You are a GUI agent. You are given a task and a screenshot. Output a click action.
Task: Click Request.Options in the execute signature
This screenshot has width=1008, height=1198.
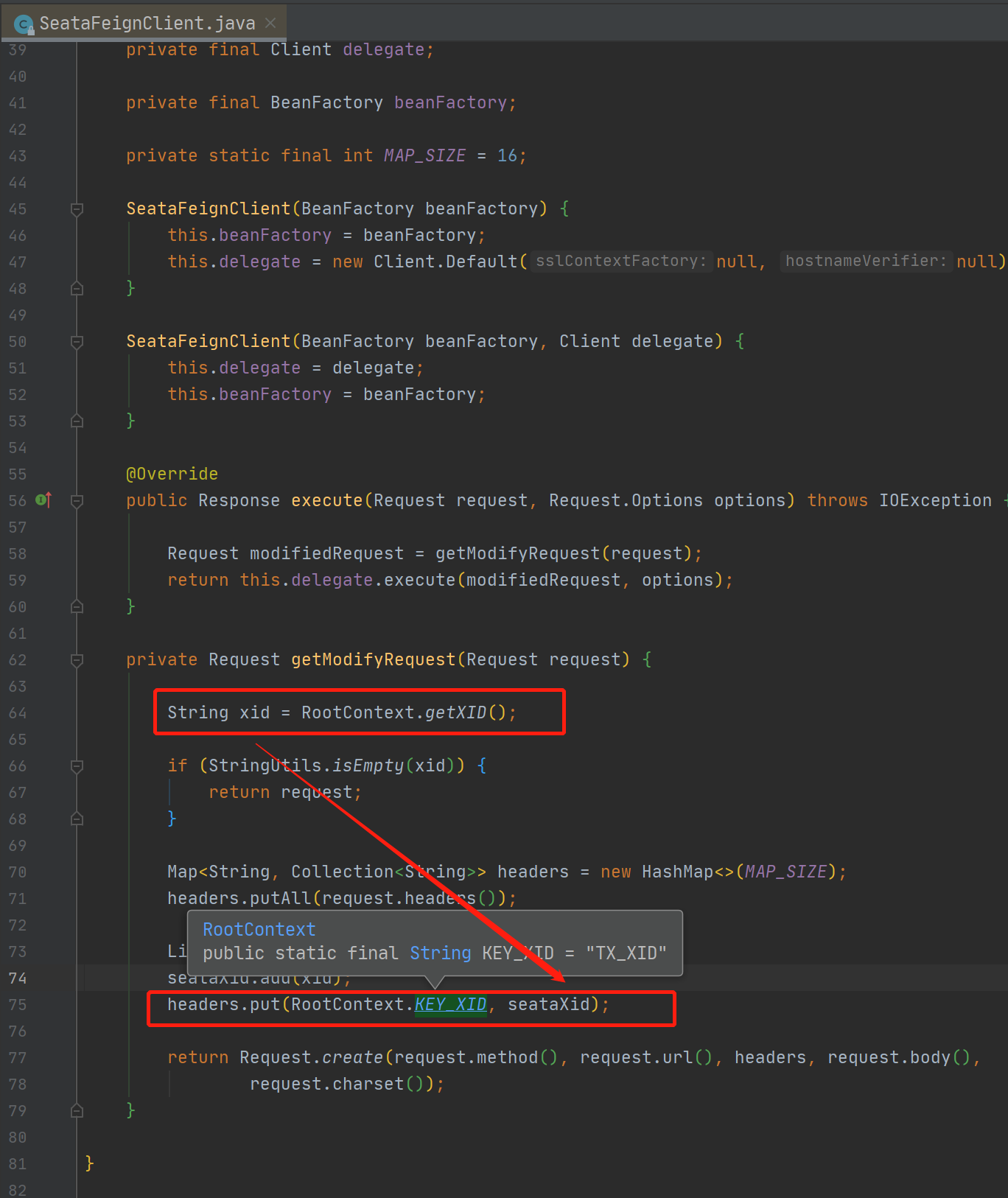(x=626, y=500)
